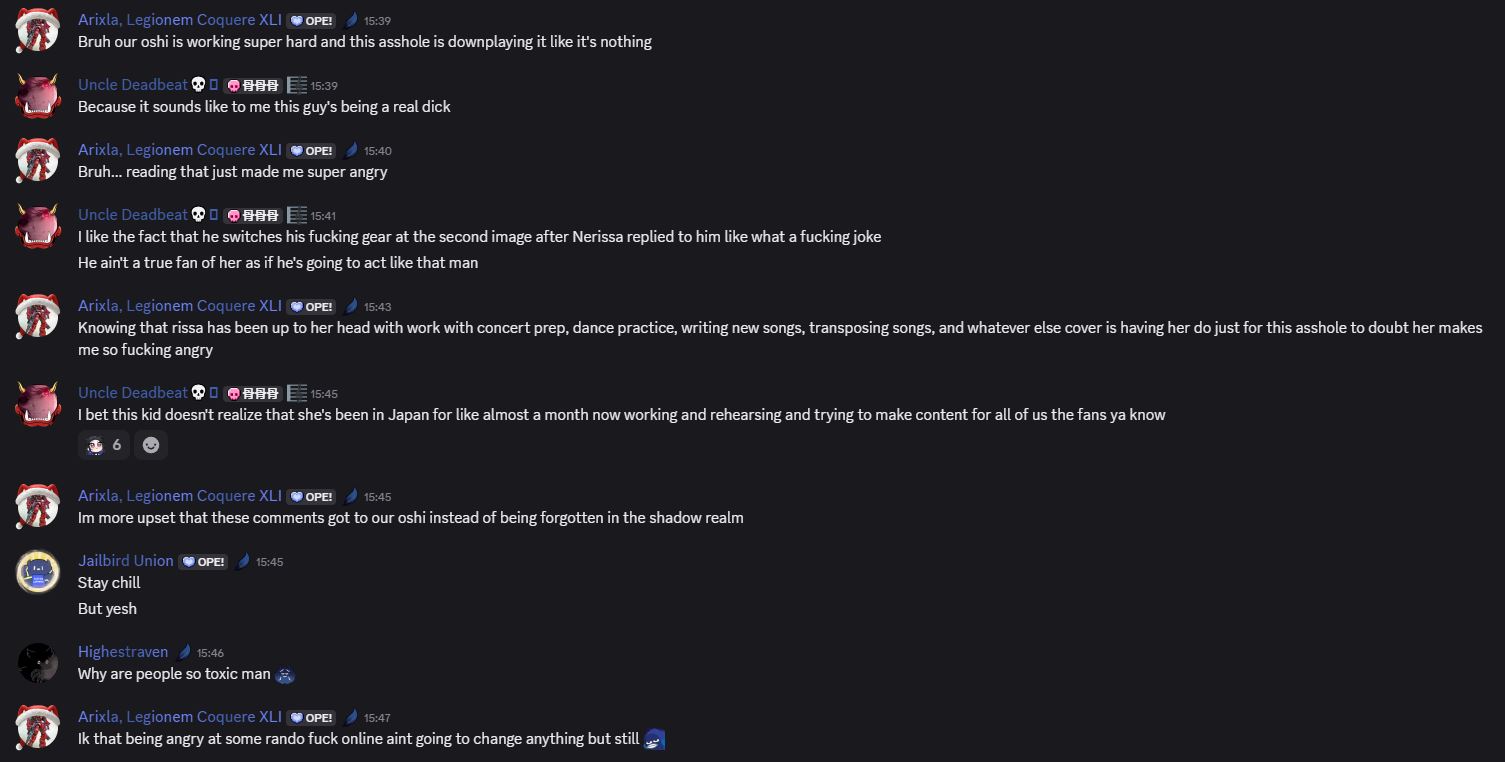
Task: Click the emoji reaction showing count 6
Action: click(x=104, y=445)
